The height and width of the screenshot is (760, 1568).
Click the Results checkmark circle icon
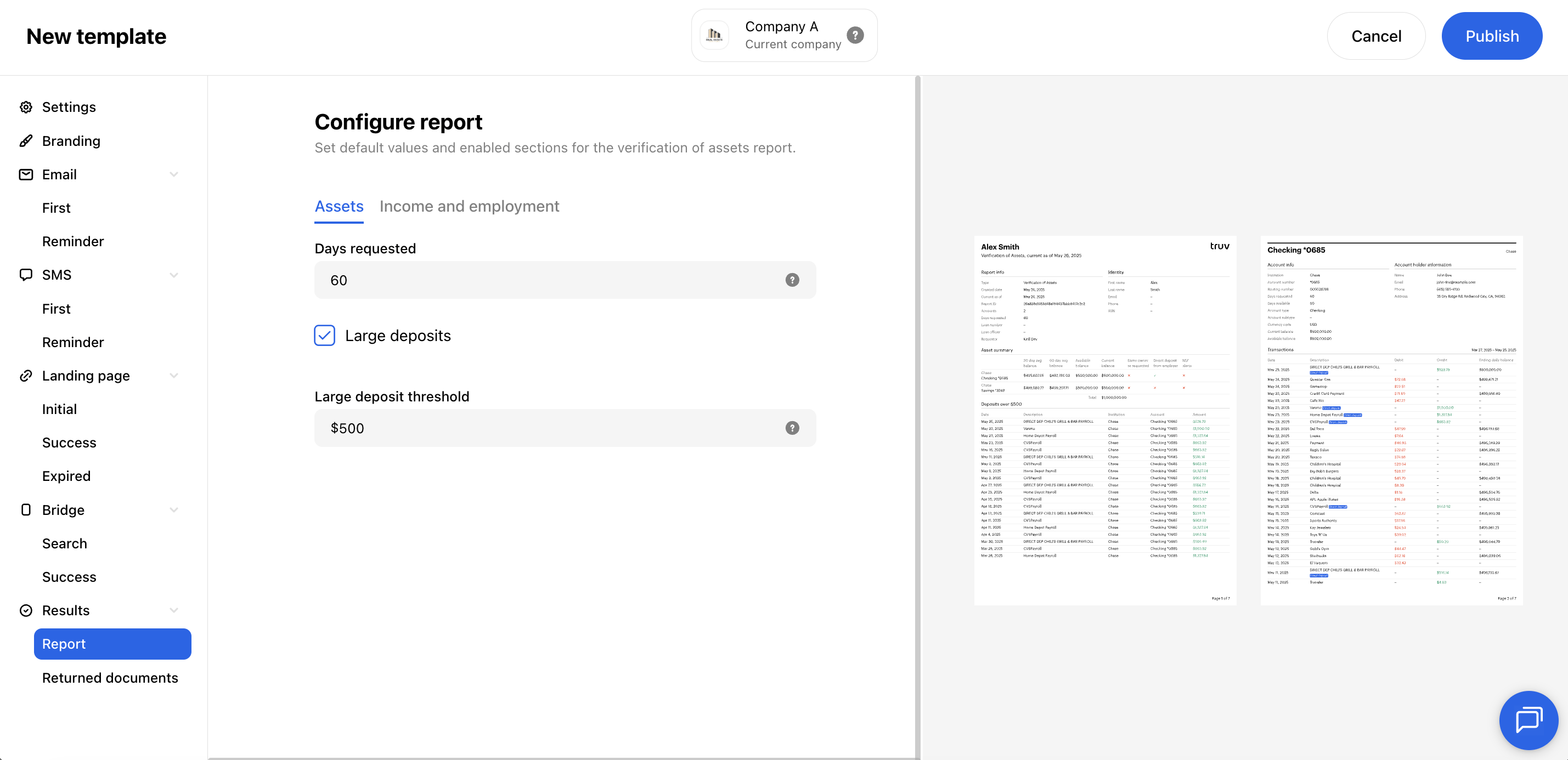click(x=26, y=610)
